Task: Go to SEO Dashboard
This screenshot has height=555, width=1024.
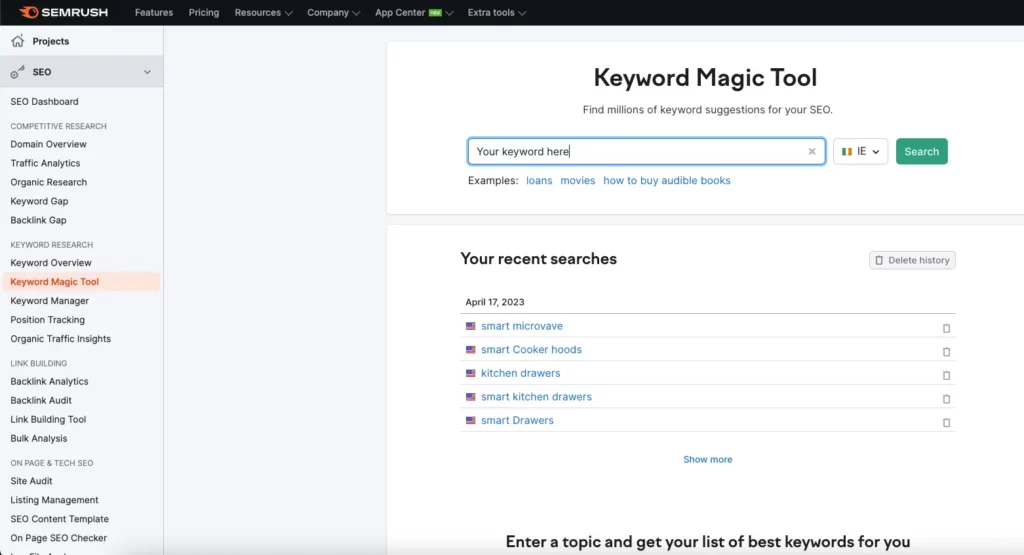Action: (x=44, y=101)
